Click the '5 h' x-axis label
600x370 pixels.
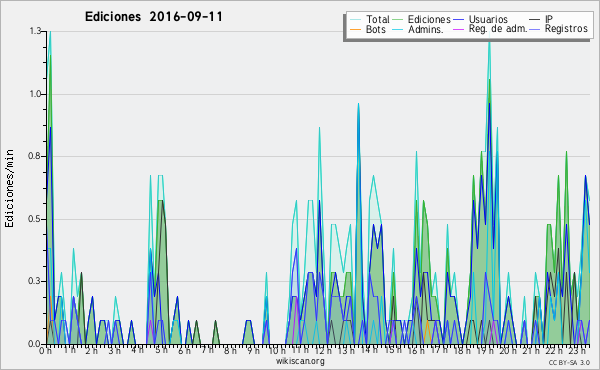(161, 351)
